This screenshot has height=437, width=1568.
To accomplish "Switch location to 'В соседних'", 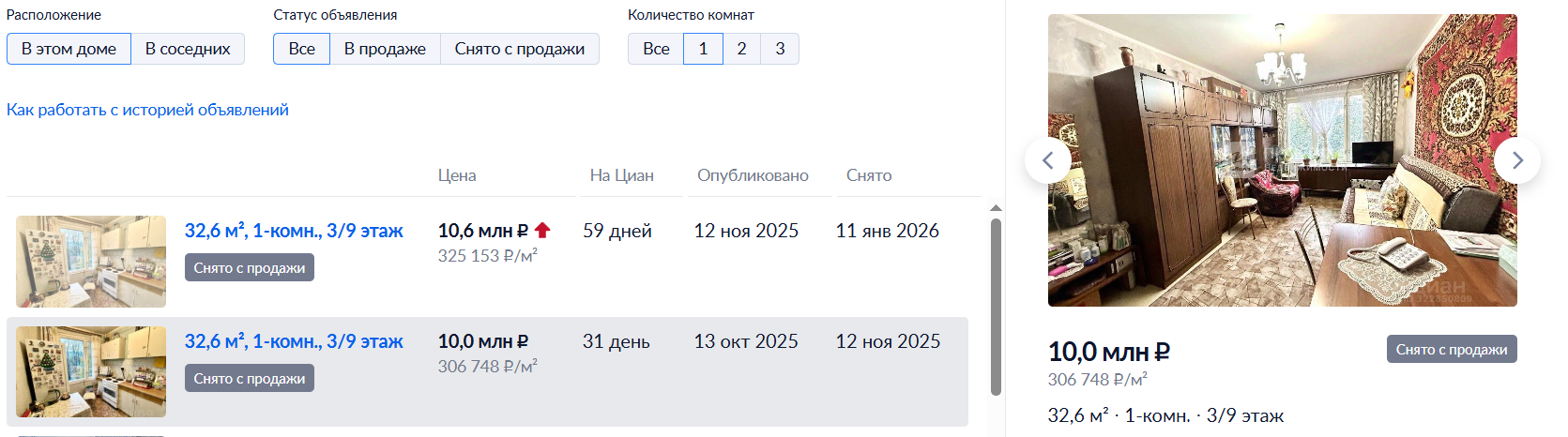I will [x=188, y=49].
